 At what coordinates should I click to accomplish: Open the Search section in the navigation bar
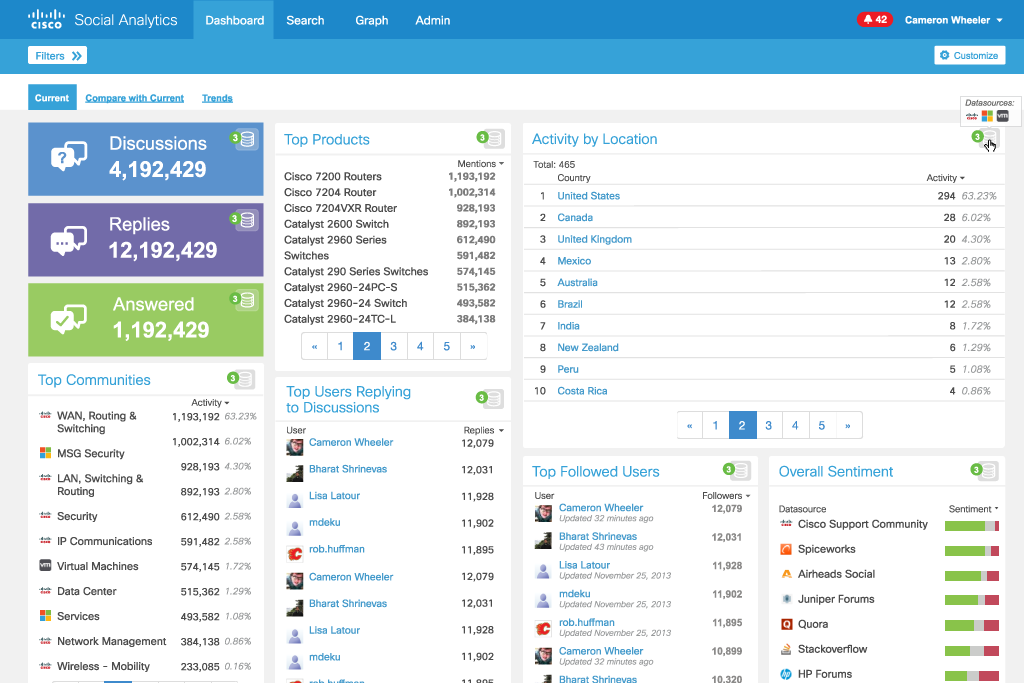[x=305, y=20]
